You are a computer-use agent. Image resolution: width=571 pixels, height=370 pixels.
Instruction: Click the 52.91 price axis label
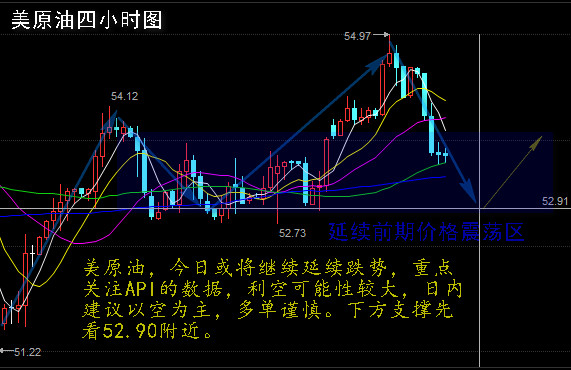[x=555, y=201]
